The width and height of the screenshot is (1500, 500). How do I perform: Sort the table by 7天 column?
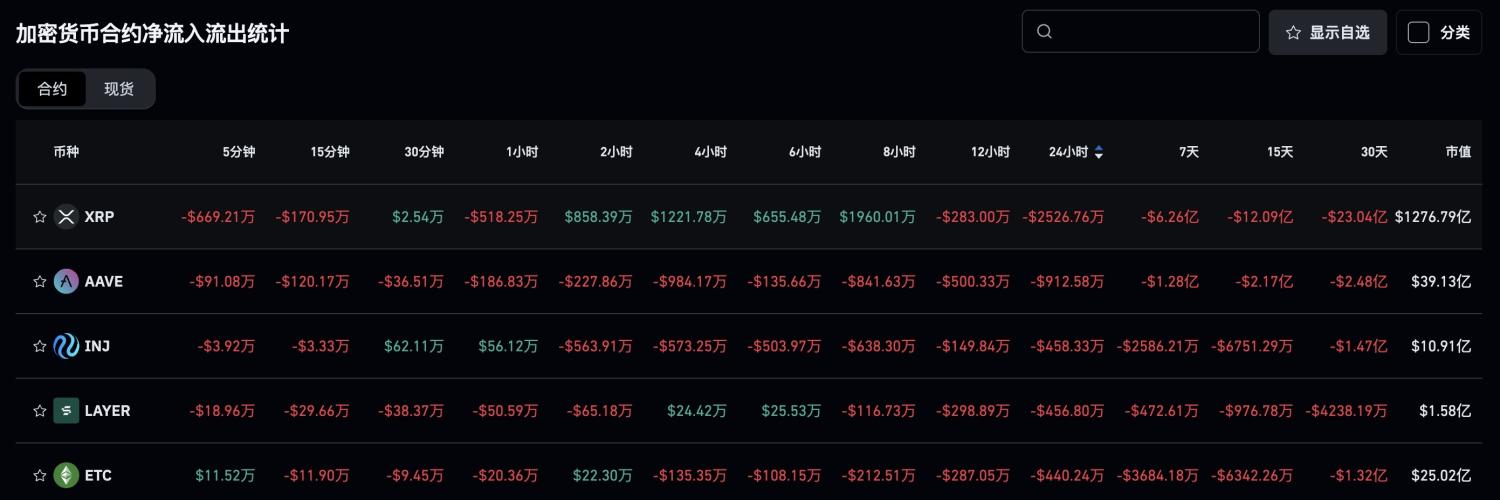click(1188, 152)
